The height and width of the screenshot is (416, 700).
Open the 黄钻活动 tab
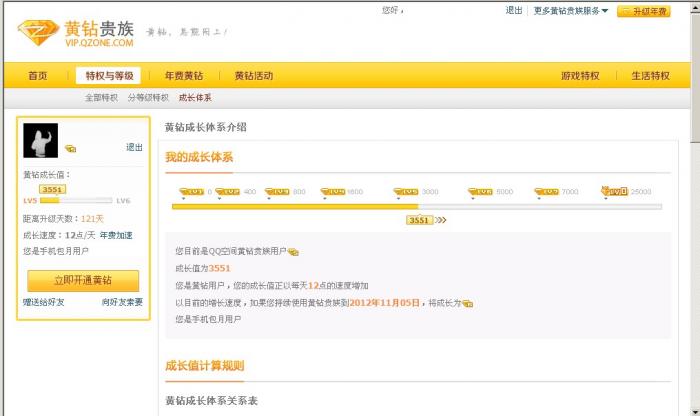click(x=254, y=76)
